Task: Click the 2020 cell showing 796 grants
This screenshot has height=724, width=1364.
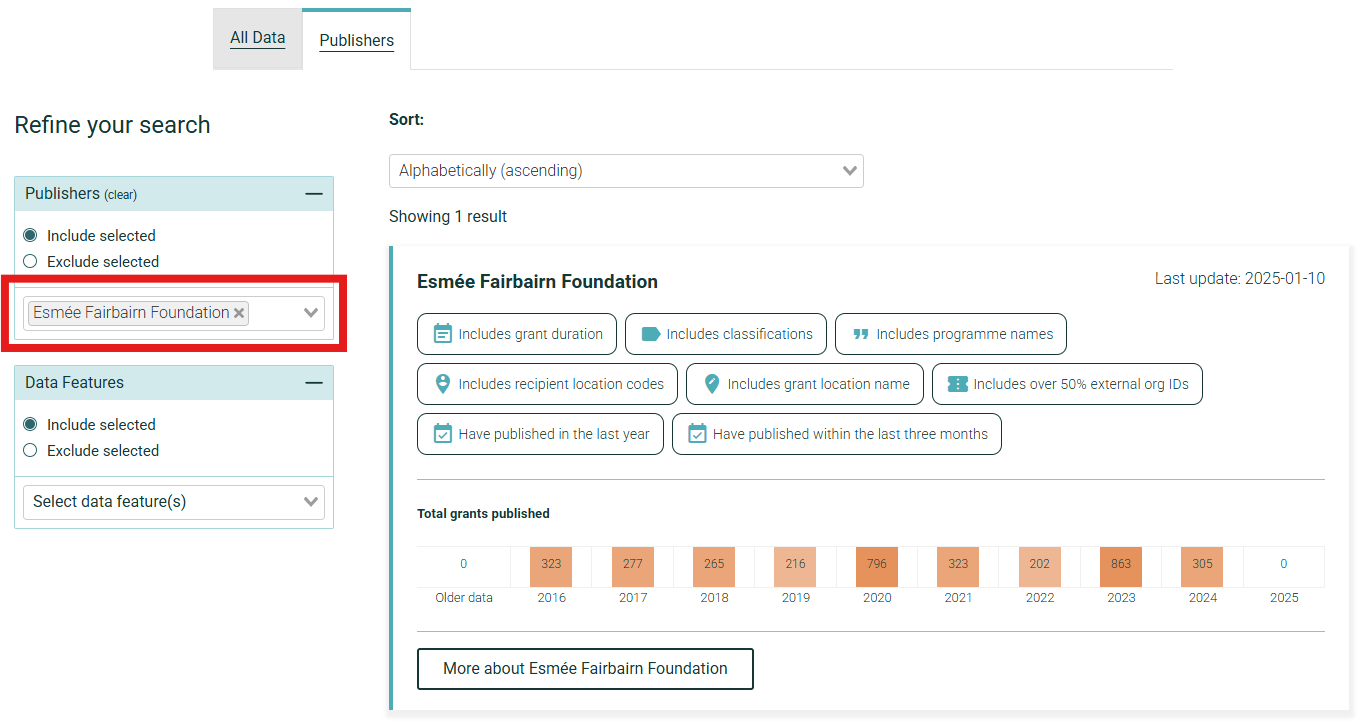Action: tap(877, 566)
